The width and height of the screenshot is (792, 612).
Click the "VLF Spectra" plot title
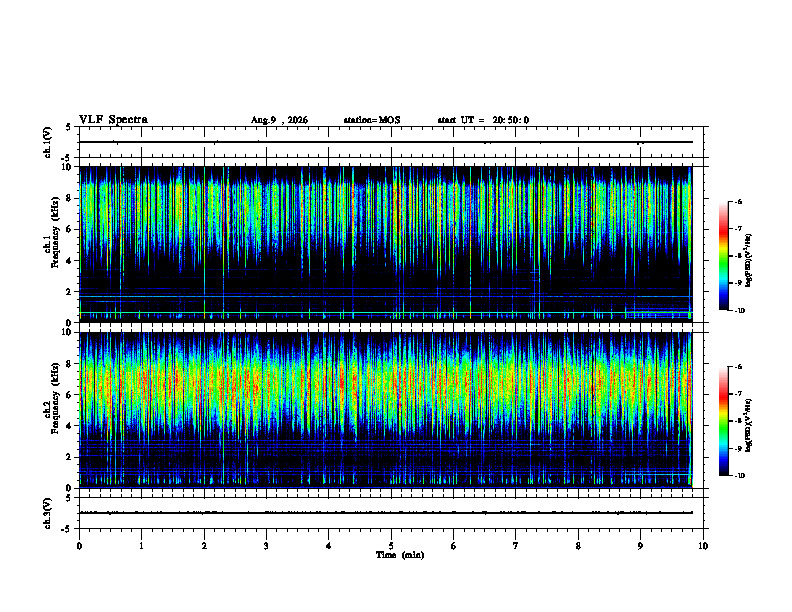coord(113,120)
